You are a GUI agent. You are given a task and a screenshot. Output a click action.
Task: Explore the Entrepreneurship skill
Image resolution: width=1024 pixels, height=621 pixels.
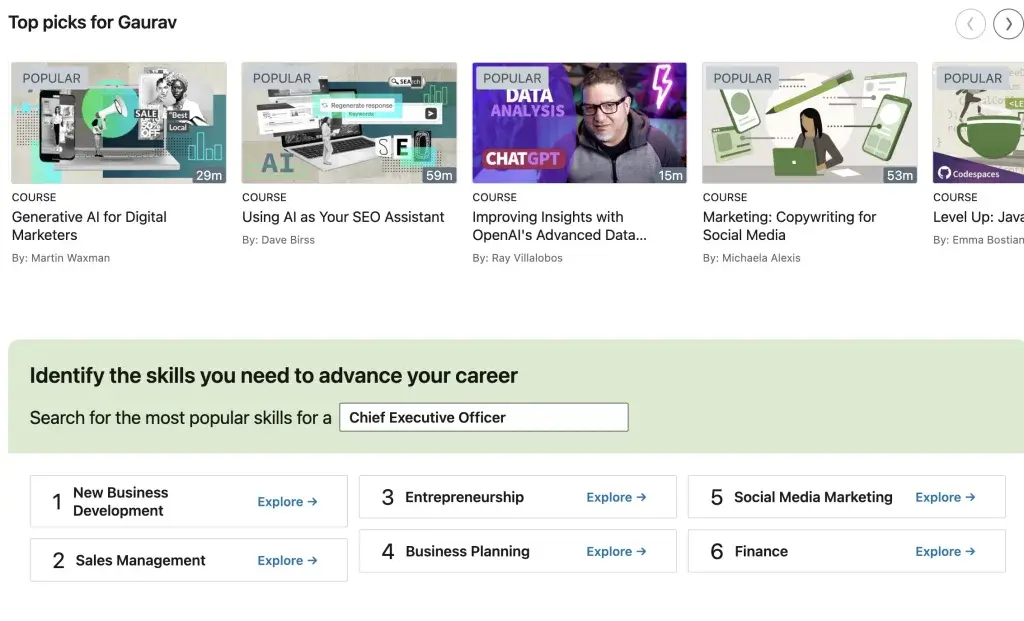(616, 497)
